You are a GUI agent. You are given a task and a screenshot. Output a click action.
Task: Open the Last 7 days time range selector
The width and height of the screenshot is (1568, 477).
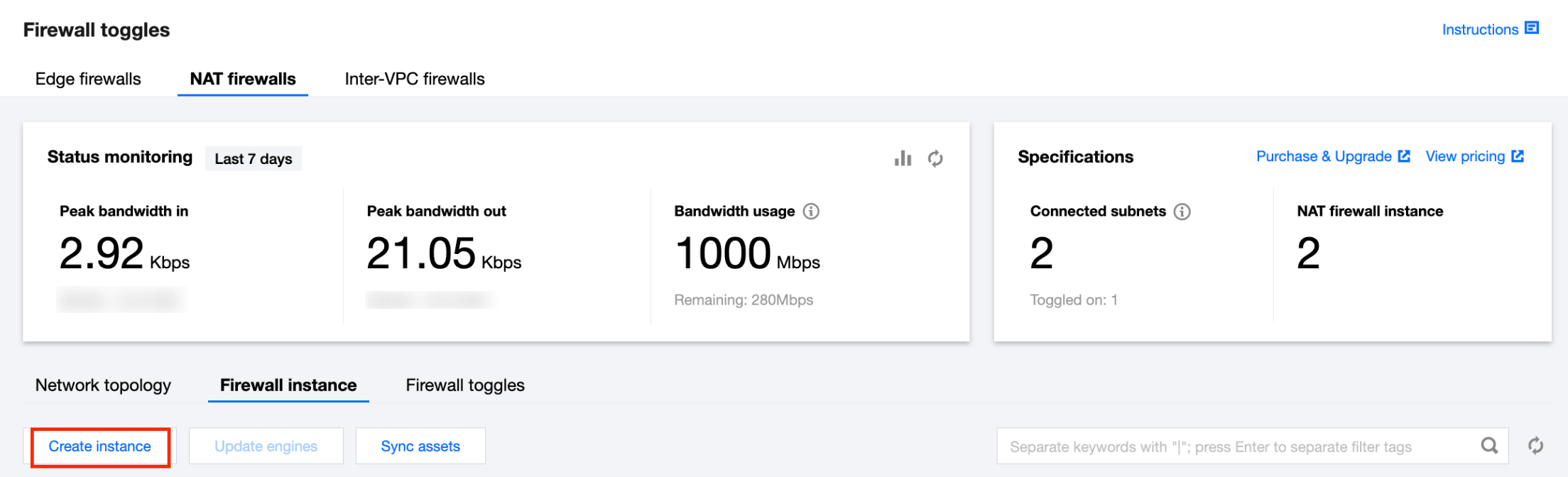coord(254,159)
